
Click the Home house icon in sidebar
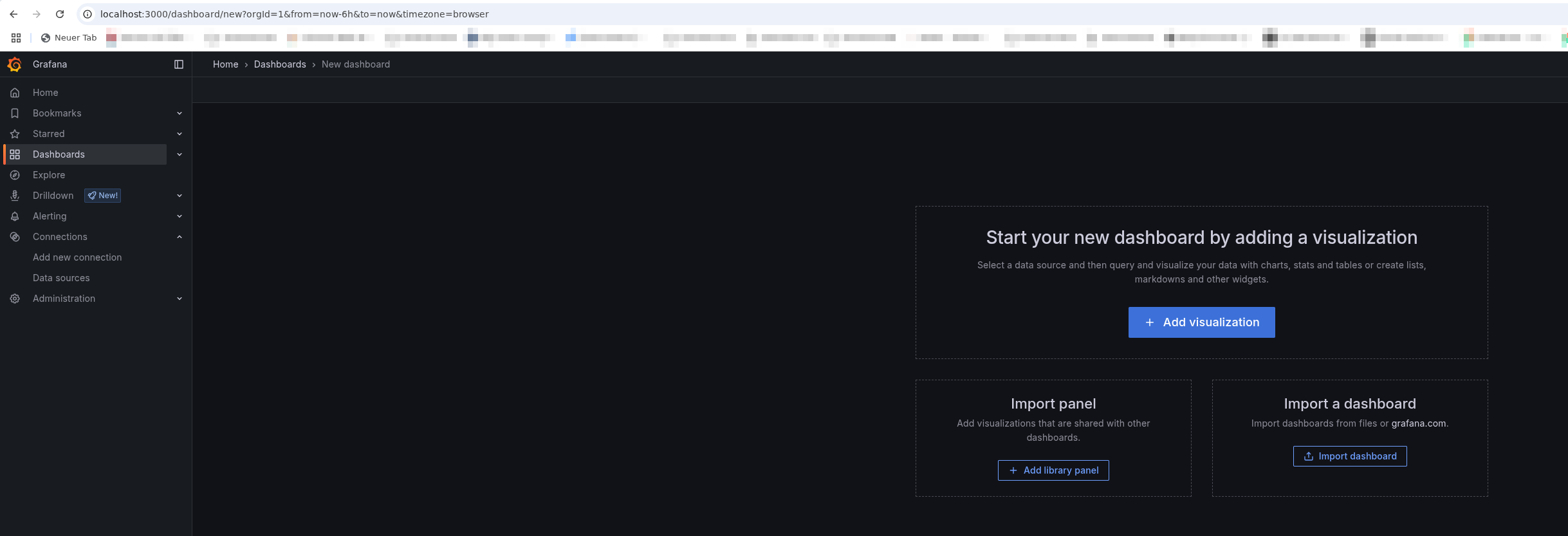click(15, 93)
